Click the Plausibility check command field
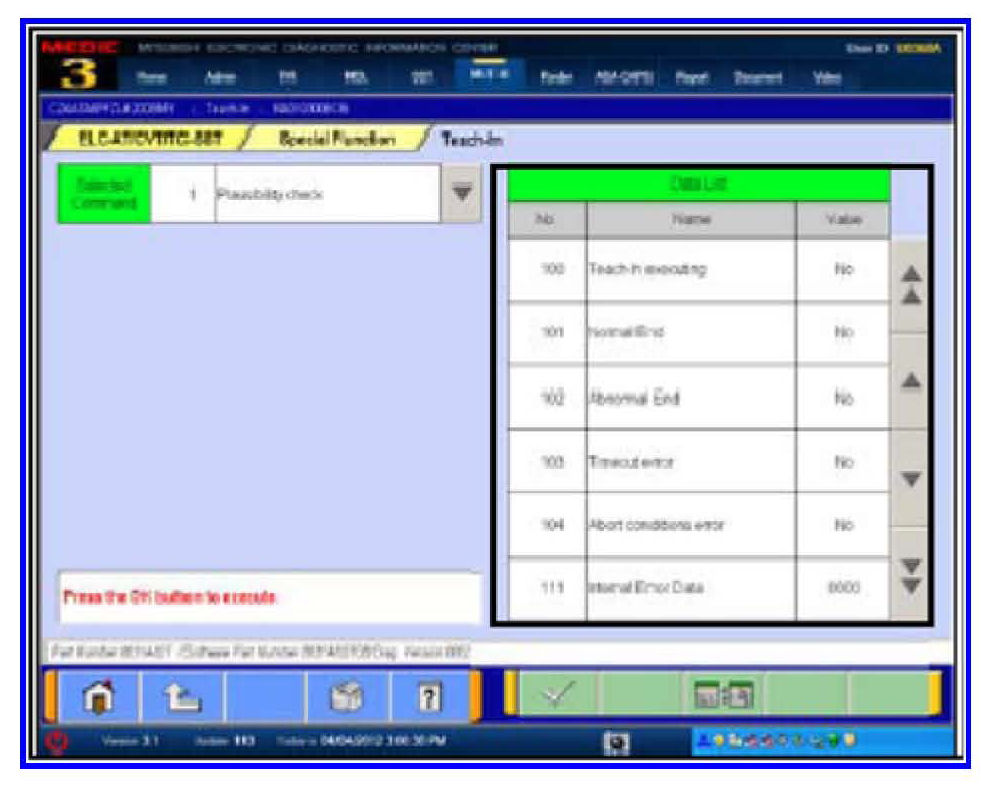981x801 pixels. [326, 194]
